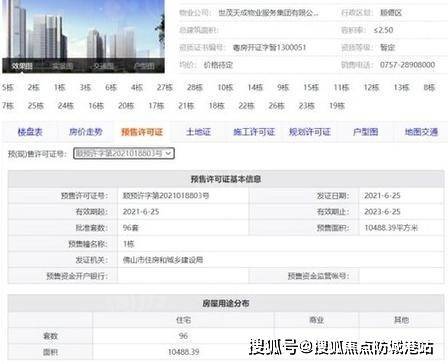The image size is (448, 364).
Task: Select the 效果图 image tab
Action: [22, 66]
